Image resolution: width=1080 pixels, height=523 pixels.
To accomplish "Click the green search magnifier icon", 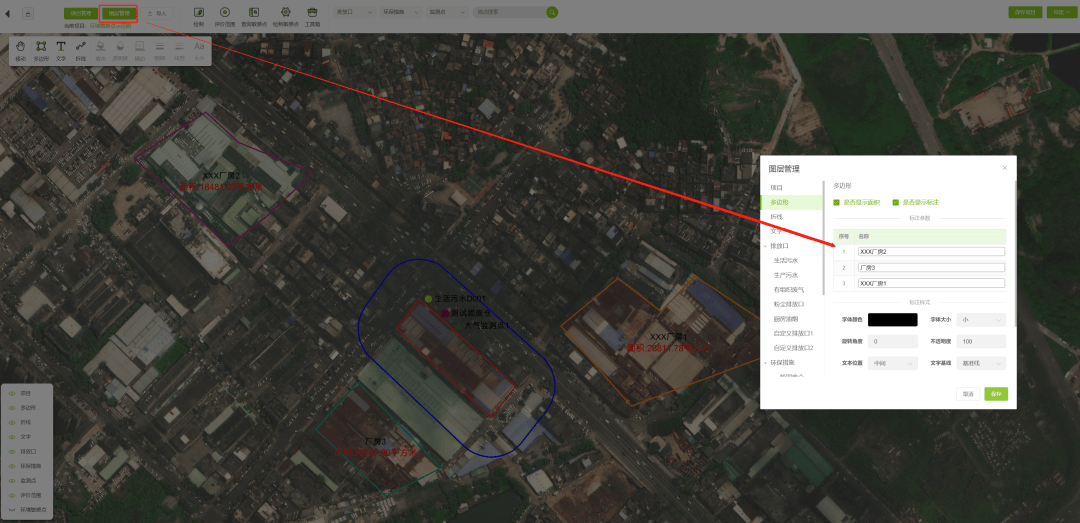I will (552, 12).
